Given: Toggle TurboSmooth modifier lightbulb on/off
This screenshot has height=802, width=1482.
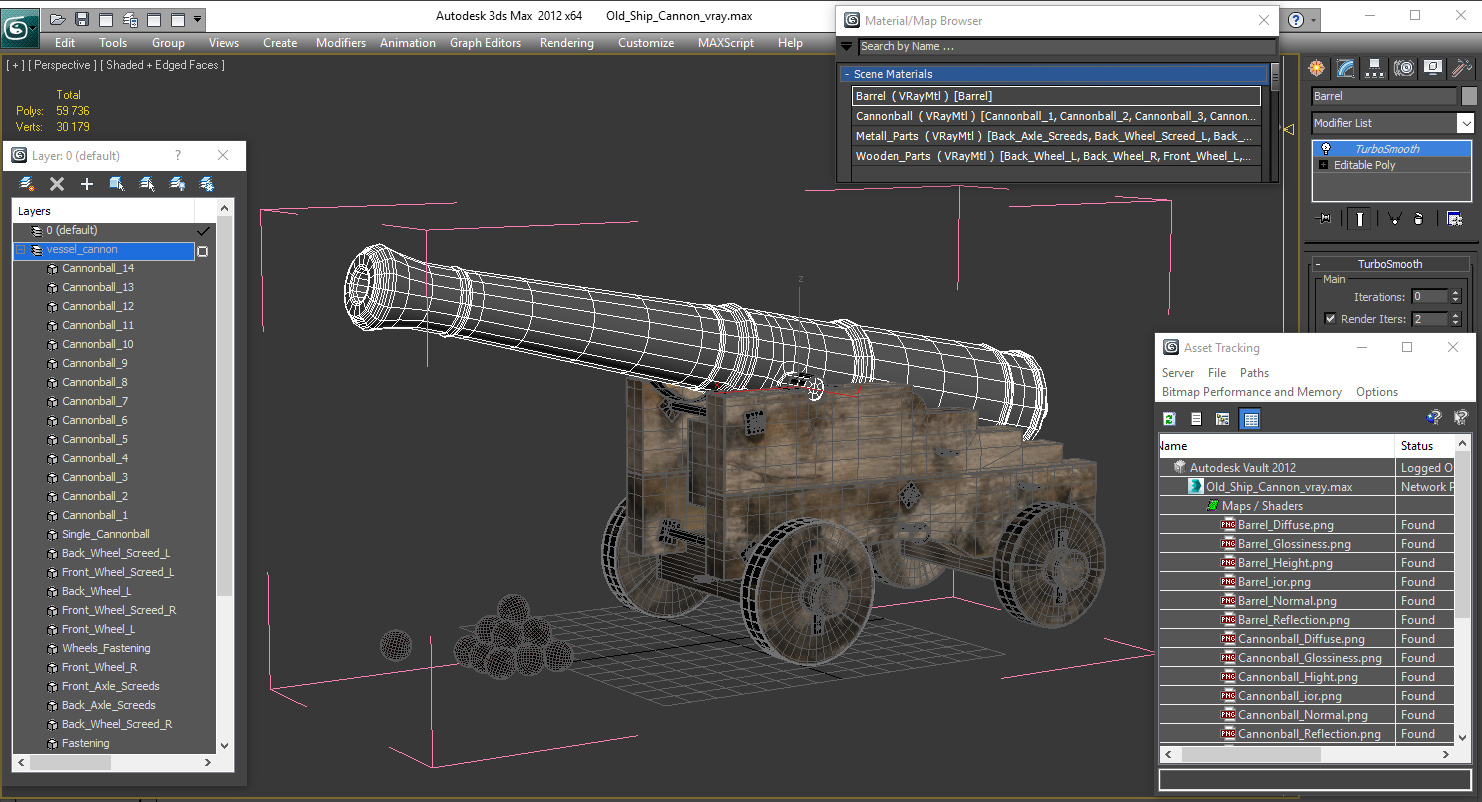Looking at the screenshot, I should pos(1325,149).
